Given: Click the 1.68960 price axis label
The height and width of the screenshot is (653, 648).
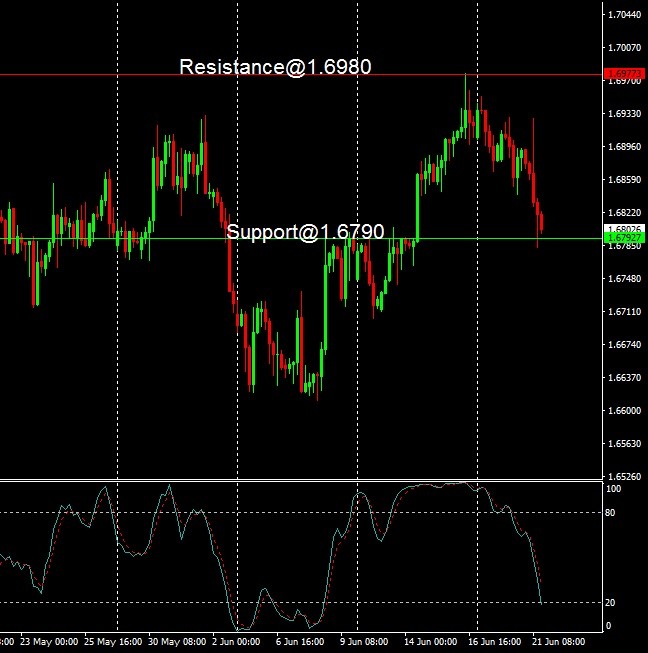Looking at the screenshot, I should point(624,147).
